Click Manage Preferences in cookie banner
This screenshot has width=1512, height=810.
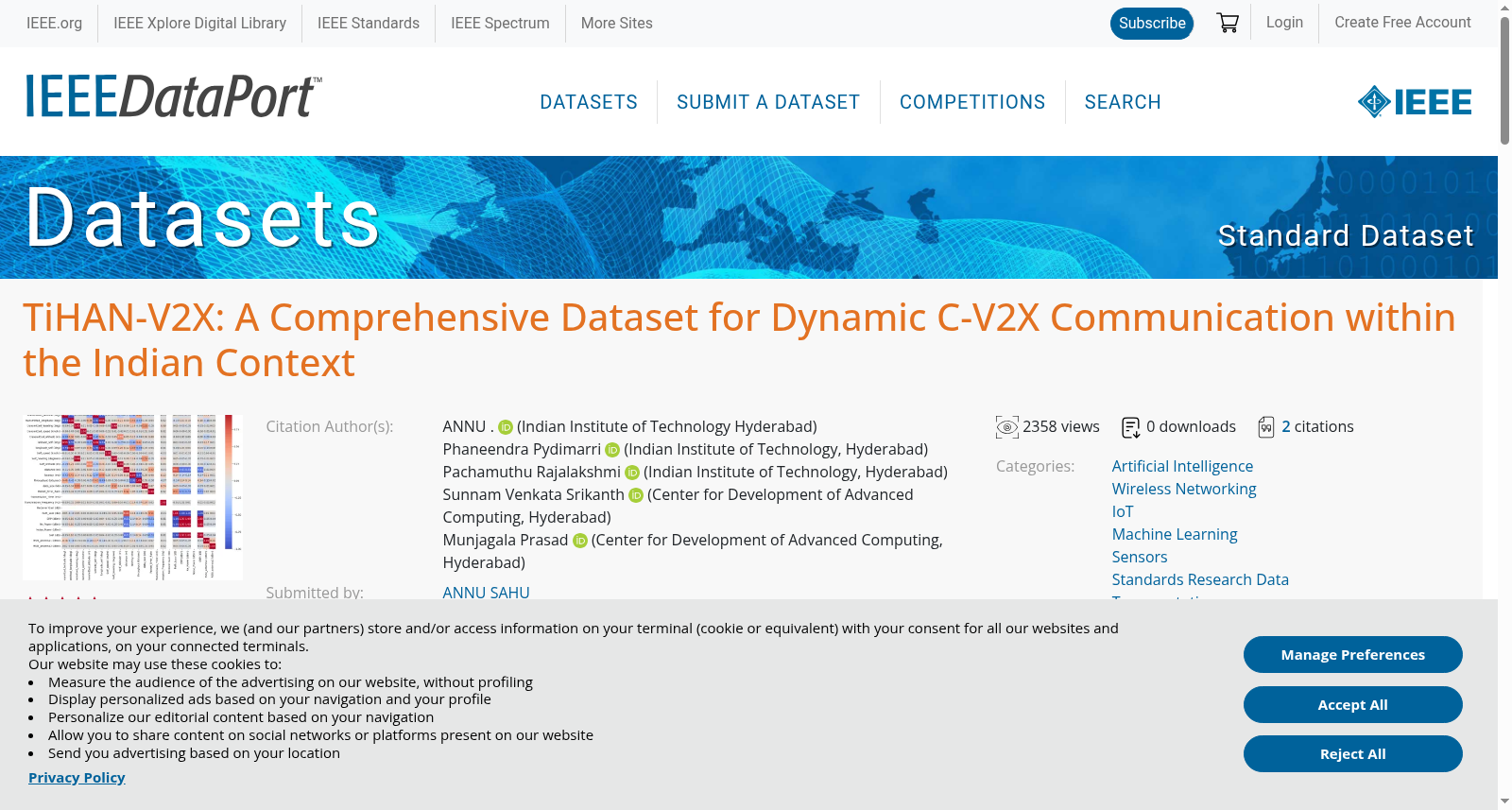[x=1353, y=655]
